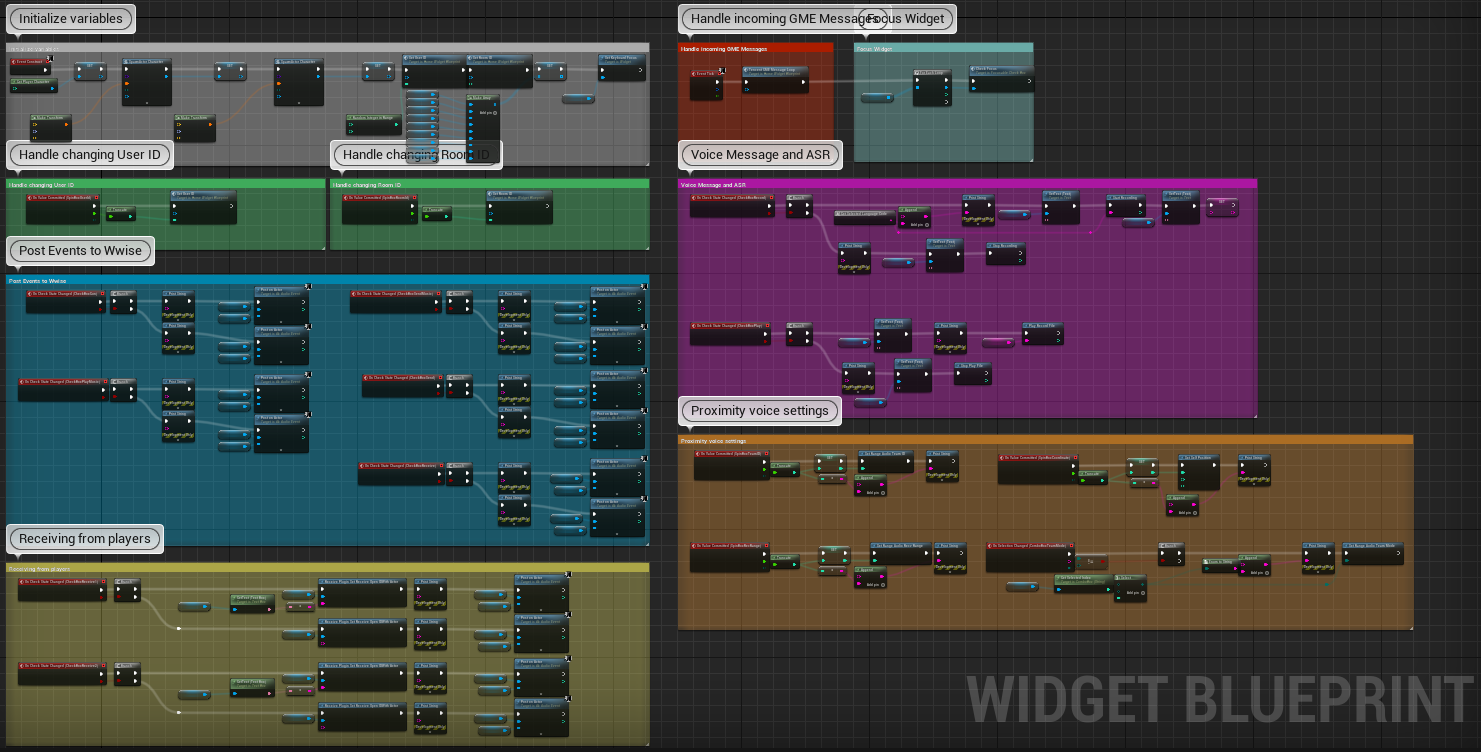This screenshot has width=1481, height=752.
Task: Select the ForEach Loop node in Focus Widget
Action: click(931, 73)
